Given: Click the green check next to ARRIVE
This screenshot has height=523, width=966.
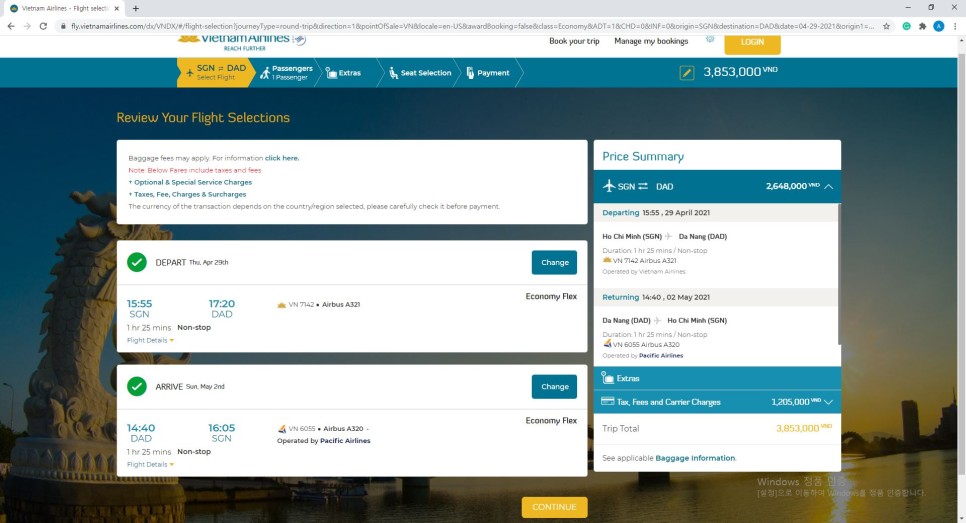Looking at the screenshot, I should coord(137,386).
